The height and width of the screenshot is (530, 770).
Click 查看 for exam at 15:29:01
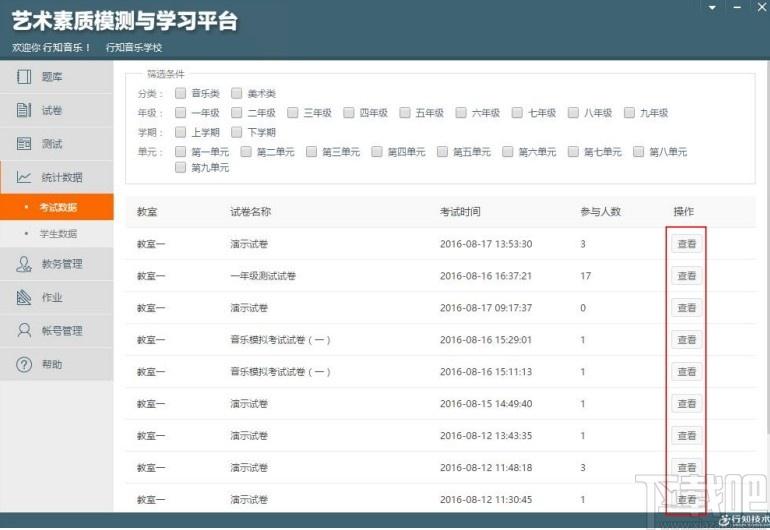click(687, 339)
